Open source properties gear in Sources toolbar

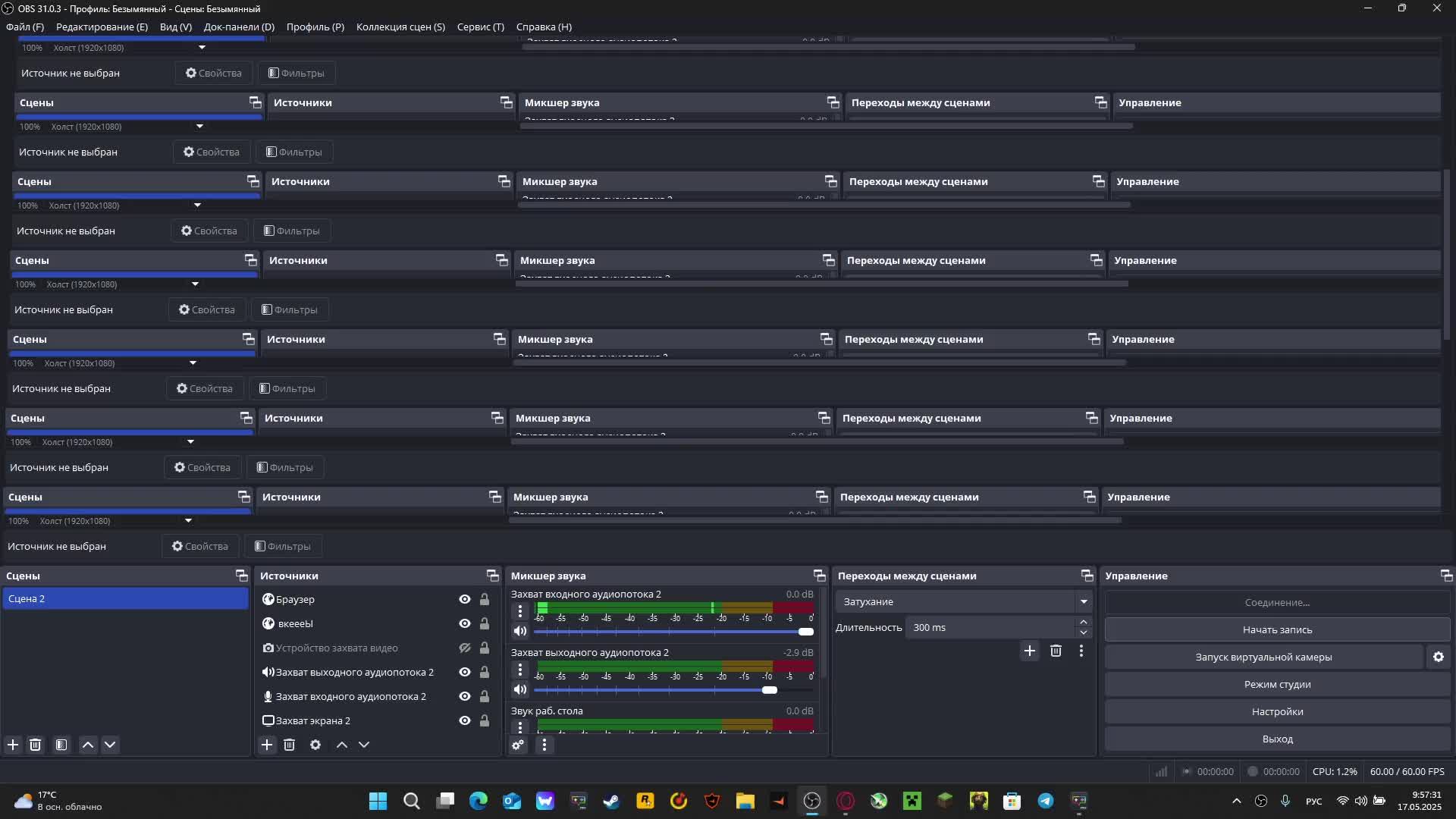pos(315,745)
